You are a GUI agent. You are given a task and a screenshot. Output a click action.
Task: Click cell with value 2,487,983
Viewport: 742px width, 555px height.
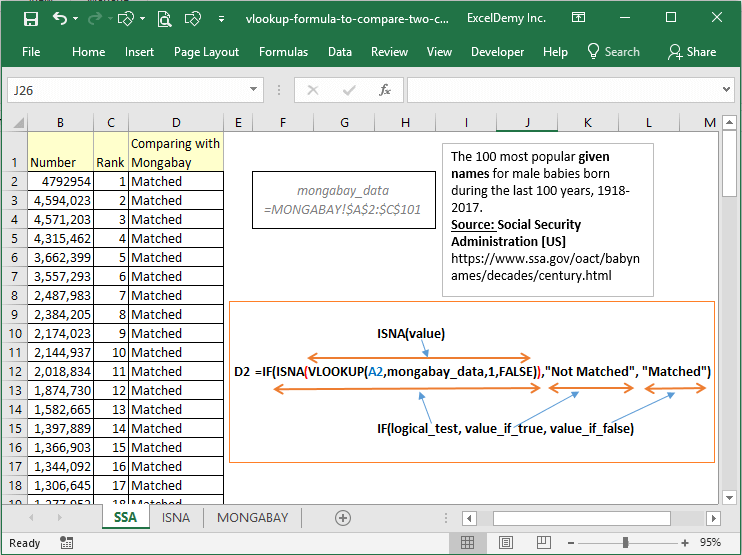61,296
